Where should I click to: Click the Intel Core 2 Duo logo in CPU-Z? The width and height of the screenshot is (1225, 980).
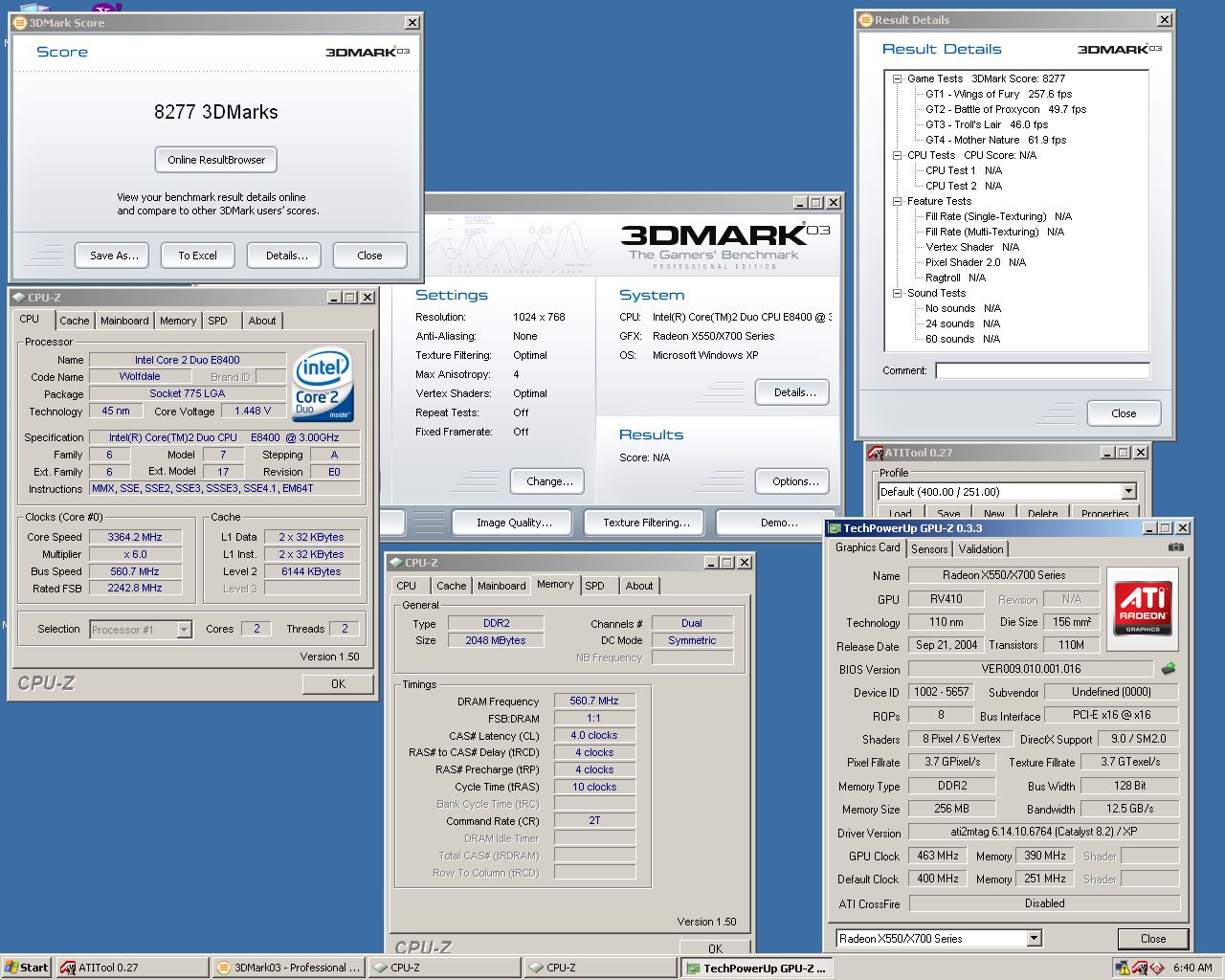pos(323,386)
